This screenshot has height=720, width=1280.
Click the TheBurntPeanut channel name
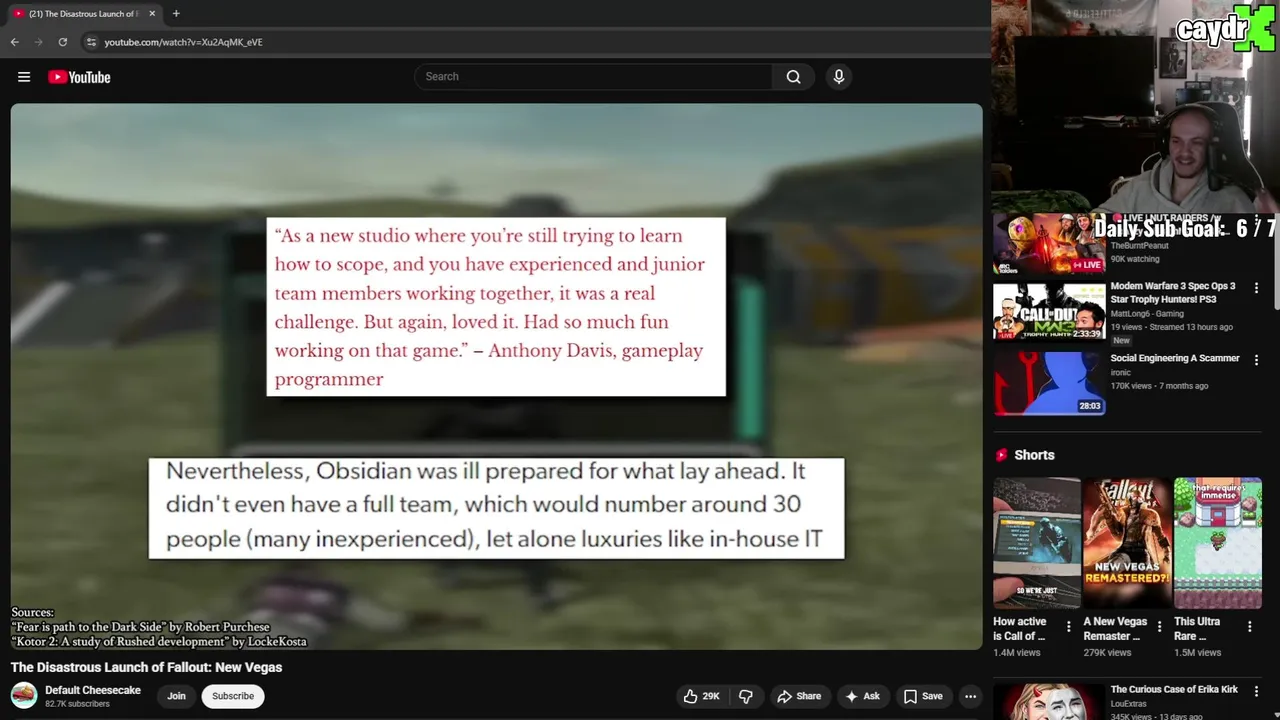pyautogui.click(x=1139, y=245)
